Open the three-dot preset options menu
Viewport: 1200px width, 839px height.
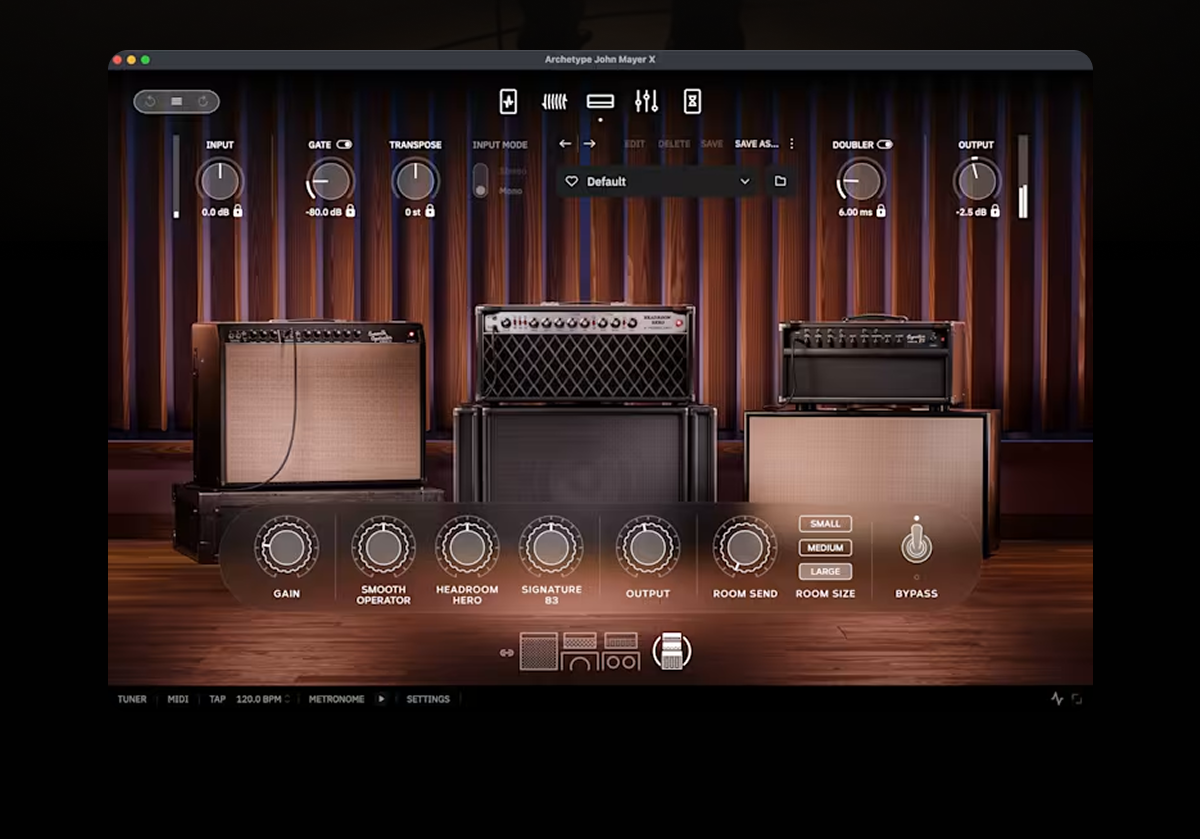(x=792, y=144)
